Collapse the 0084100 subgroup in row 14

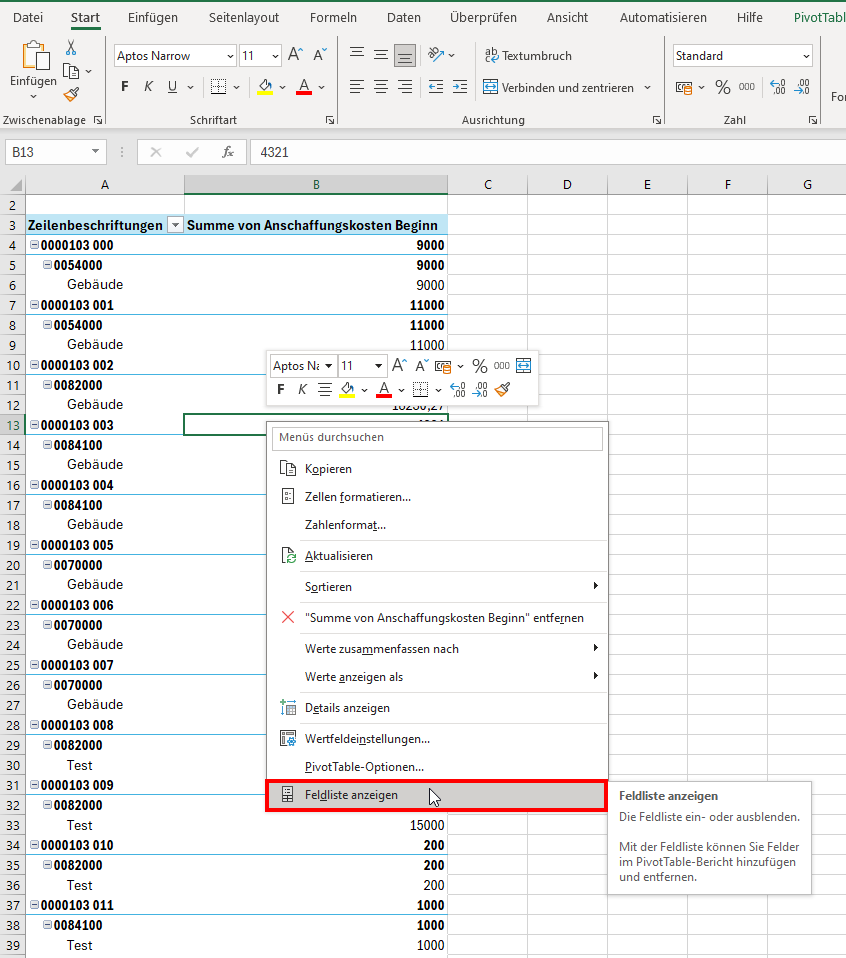[47, 445]
